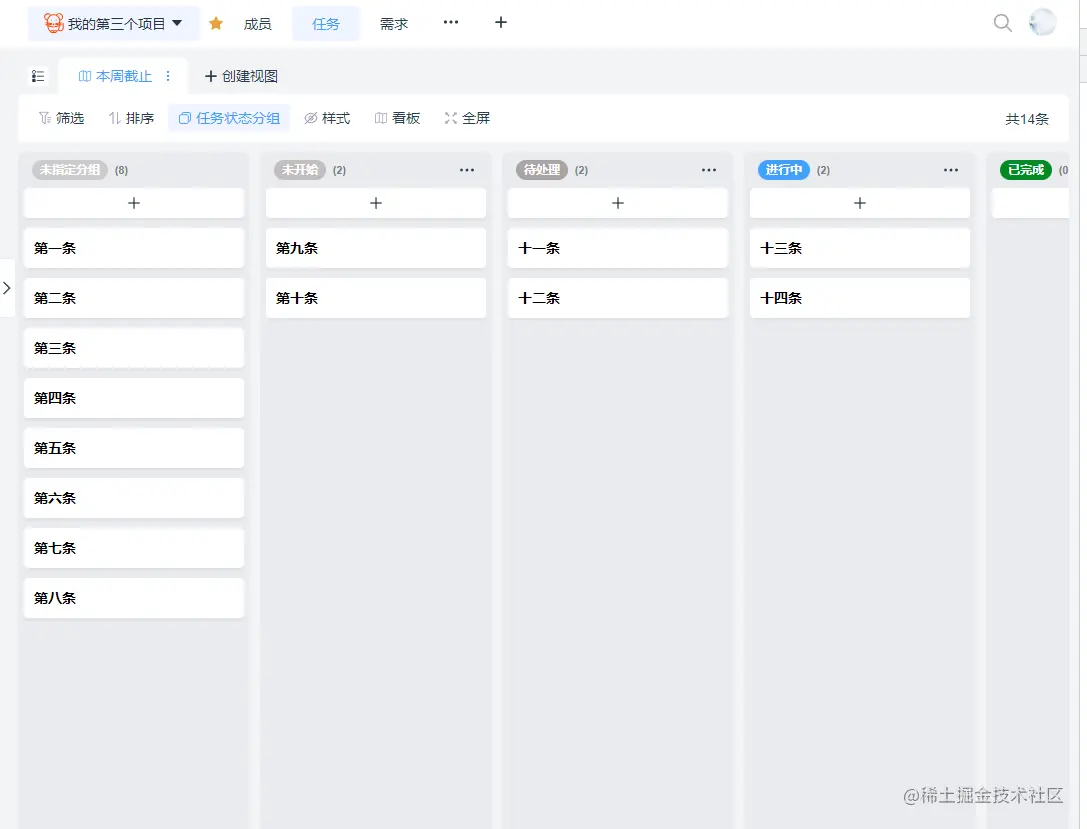Open the 第九条 card
The width and height of the screenshot is (1087, 829).
coord(376,248)
